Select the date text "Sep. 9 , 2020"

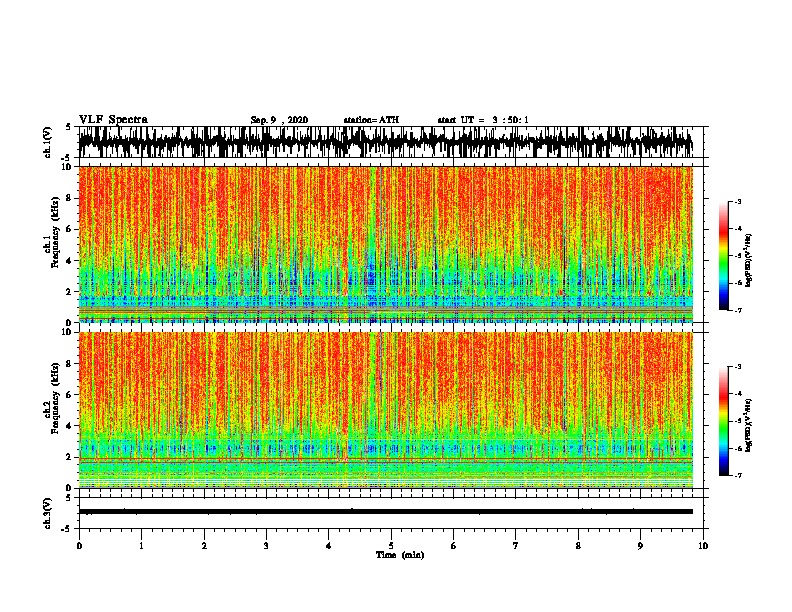279,120
